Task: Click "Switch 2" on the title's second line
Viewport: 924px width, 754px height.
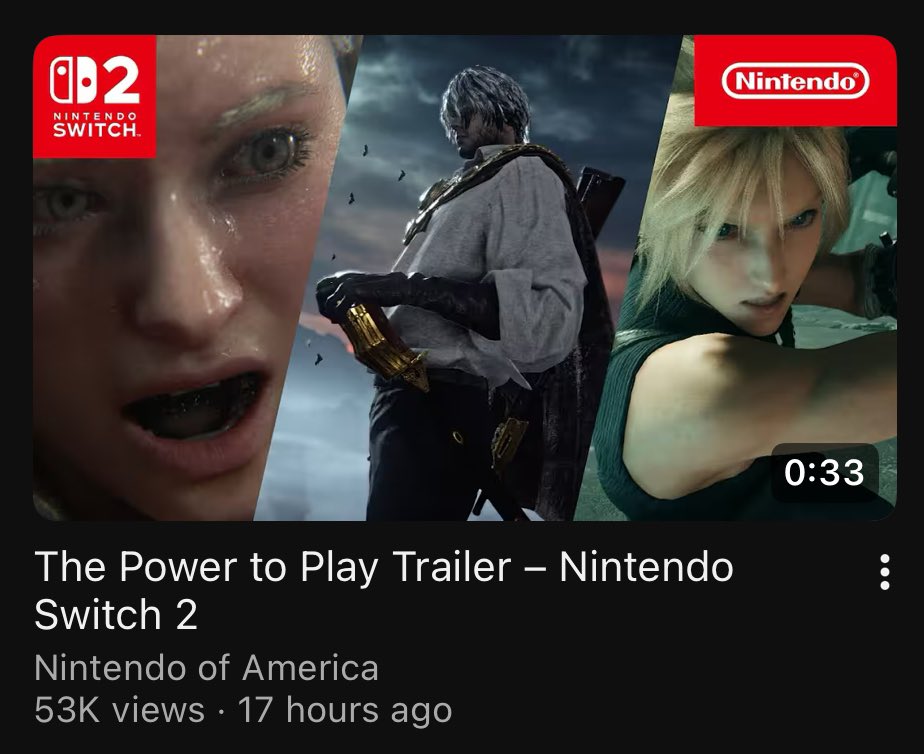Action: [x=116, y=615]
